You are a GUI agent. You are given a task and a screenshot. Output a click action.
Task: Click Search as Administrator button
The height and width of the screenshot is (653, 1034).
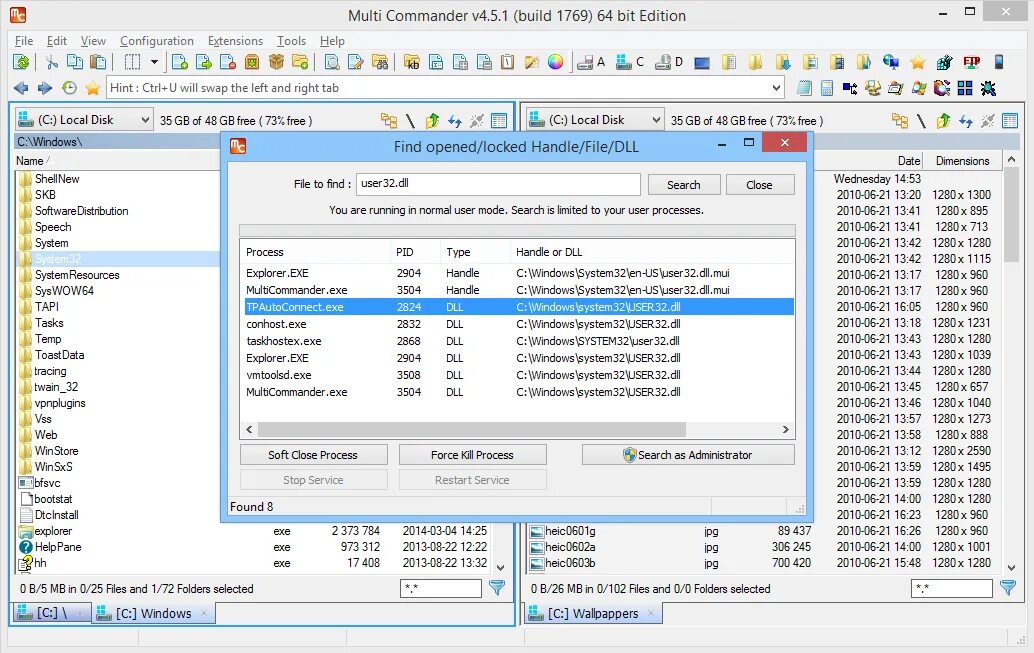(688, 454)
